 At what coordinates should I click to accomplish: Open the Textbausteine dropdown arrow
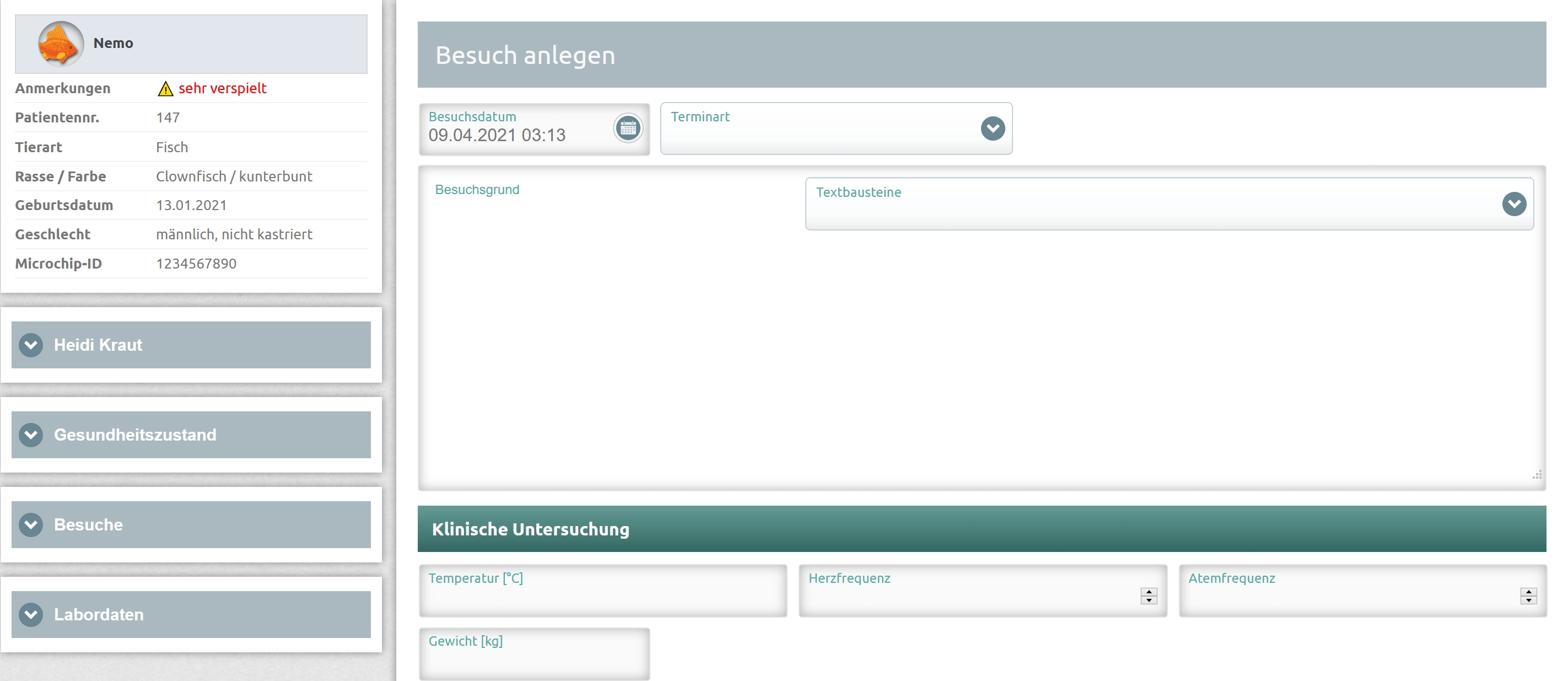1513,204
